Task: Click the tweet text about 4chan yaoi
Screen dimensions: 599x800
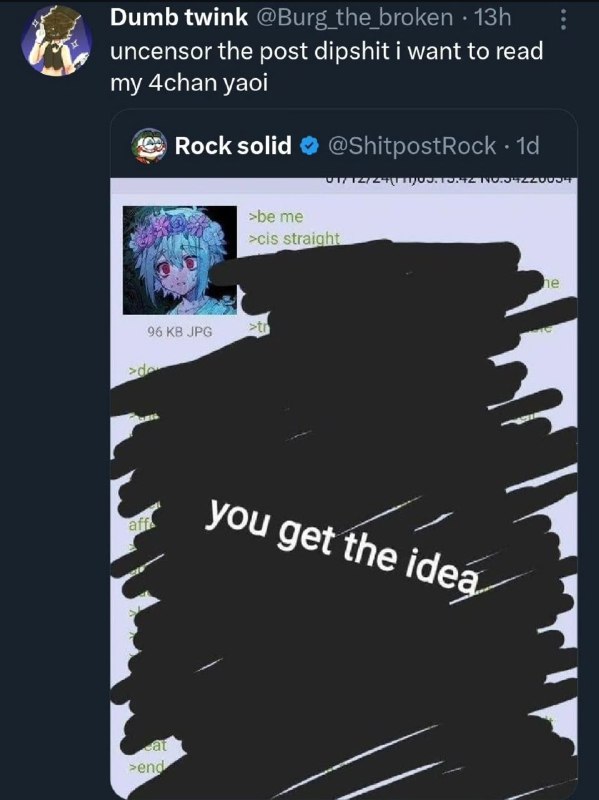Action: pyautogui.click(x=327, y=66)
